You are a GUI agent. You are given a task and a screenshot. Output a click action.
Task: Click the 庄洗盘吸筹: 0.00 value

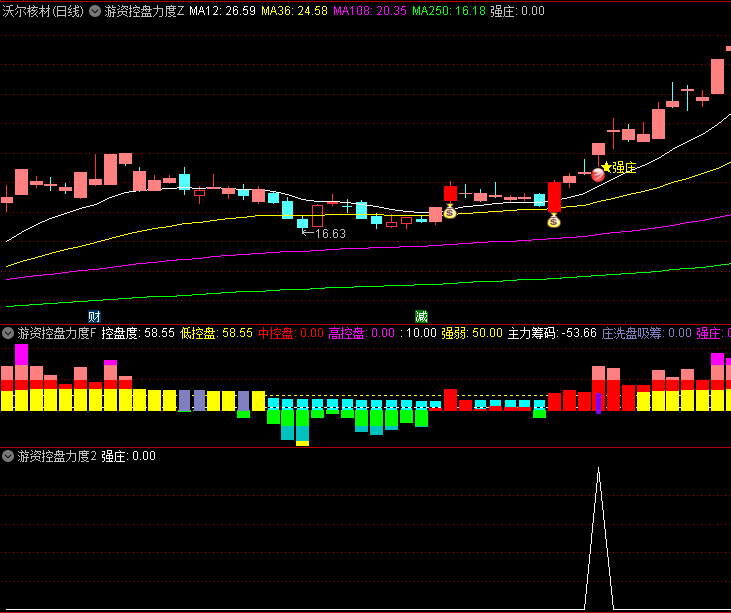point(647,333)
